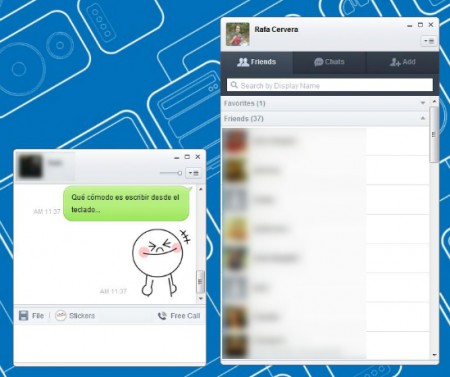
Task: Click the chat window opacity slider
Action: point(171,173)
